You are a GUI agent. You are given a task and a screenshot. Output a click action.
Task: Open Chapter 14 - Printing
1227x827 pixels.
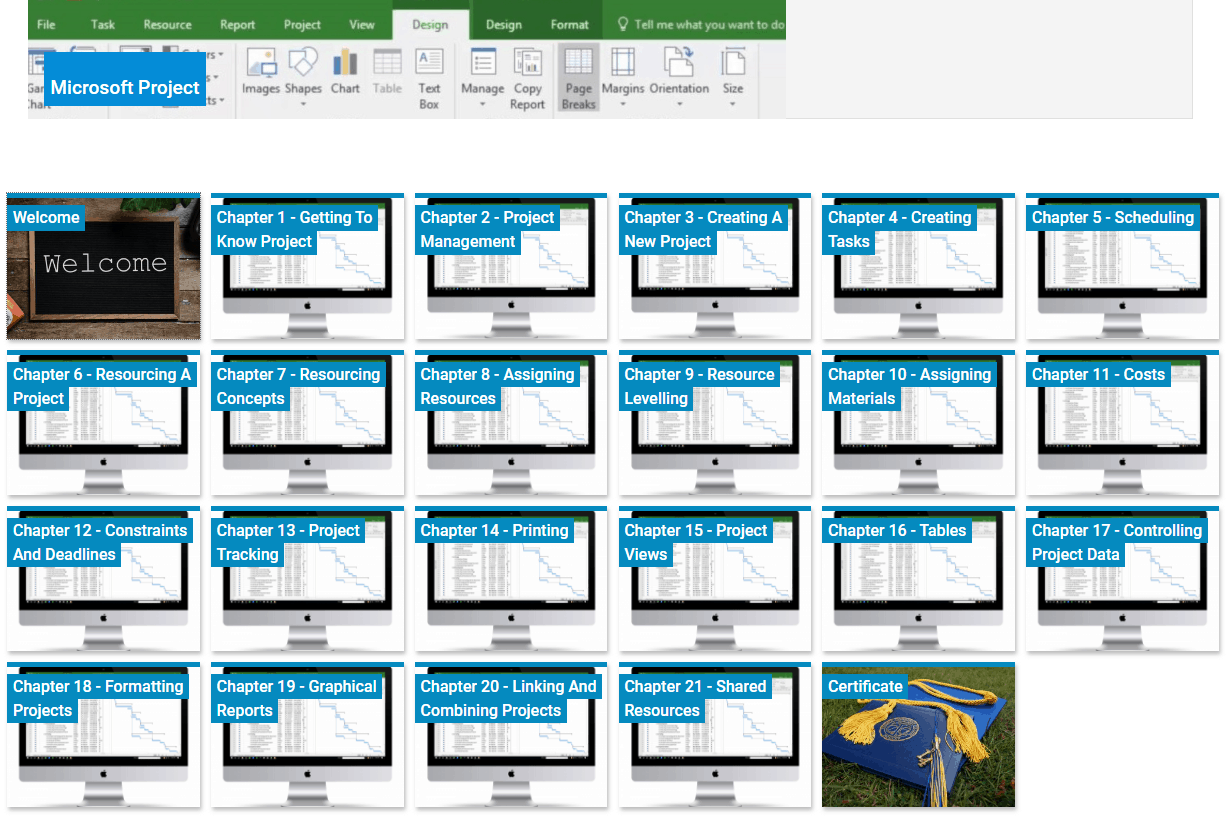point(511,580)
